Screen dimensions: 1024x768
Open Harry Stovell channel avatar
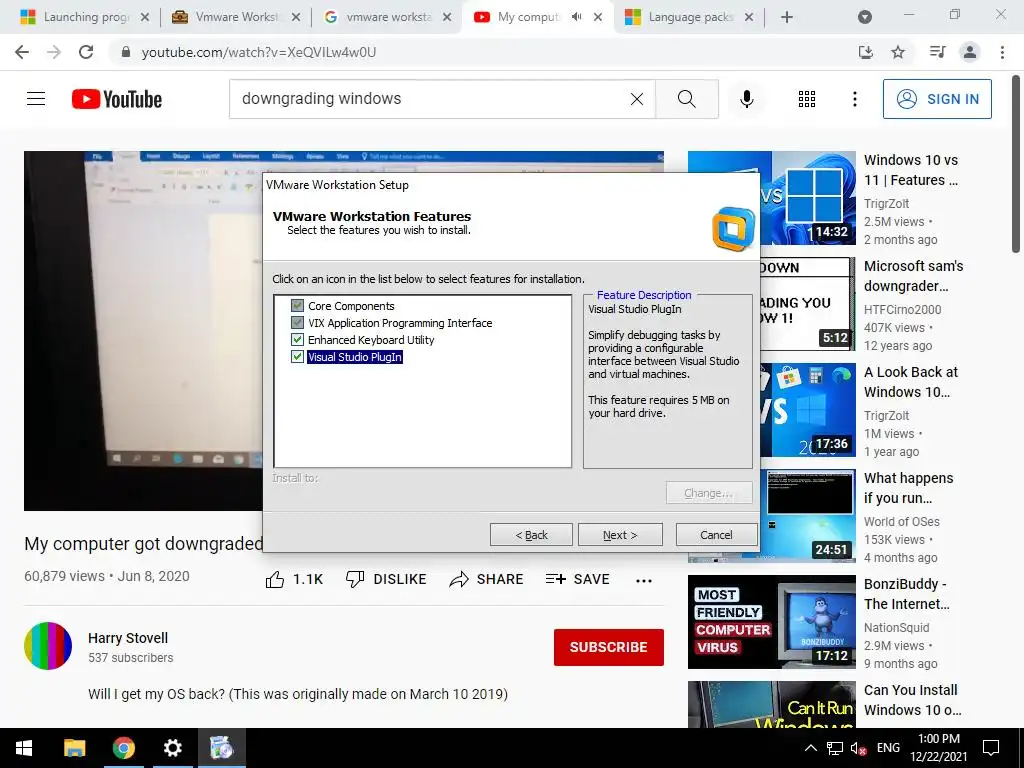tap(48, 646)
